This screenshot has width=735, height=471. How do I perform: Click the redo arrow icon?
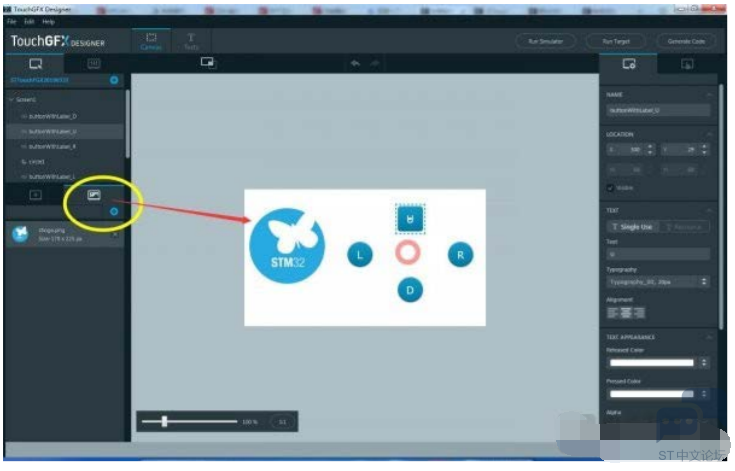375,63
